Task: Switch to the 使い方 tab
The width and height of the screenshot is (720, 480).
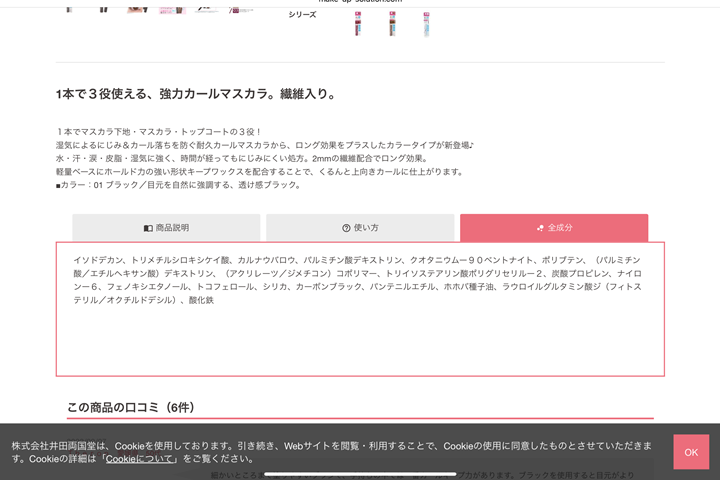Action: click(360, 228)
